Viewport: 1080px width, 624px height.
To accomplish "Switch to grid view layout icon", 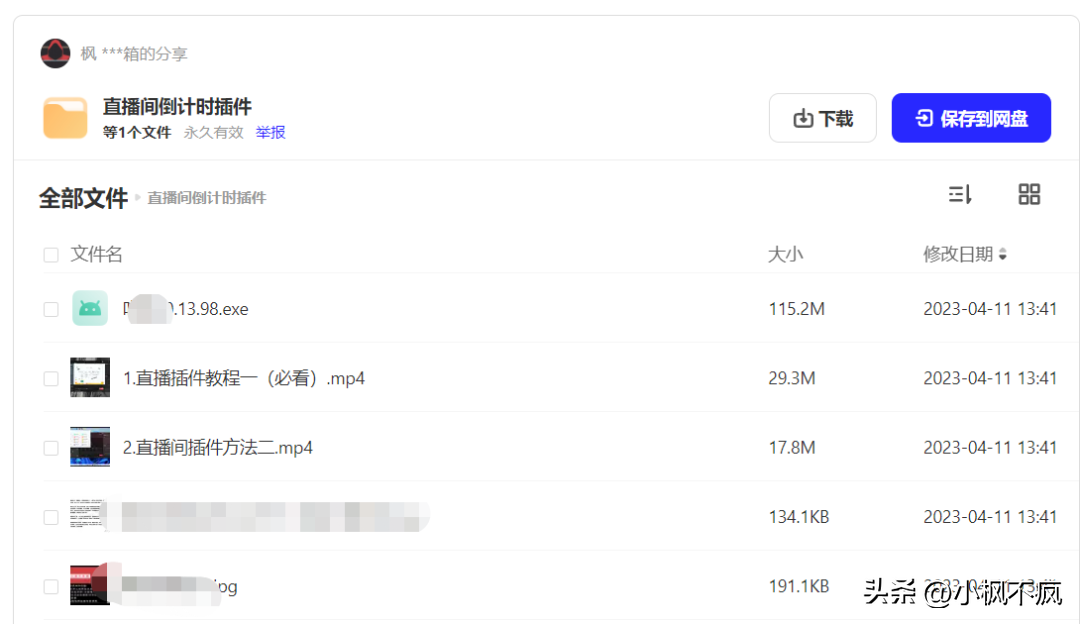I will click(x=1029, y=195).
